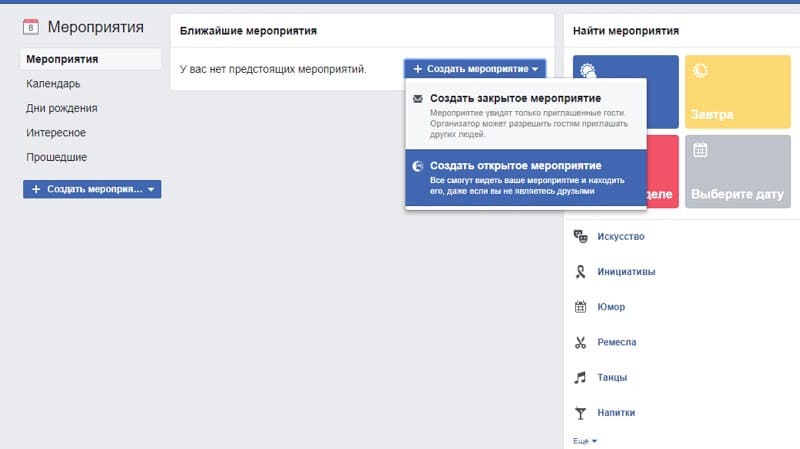Click the cocktail glass icon for Напитки

click(x=579, y=412)
